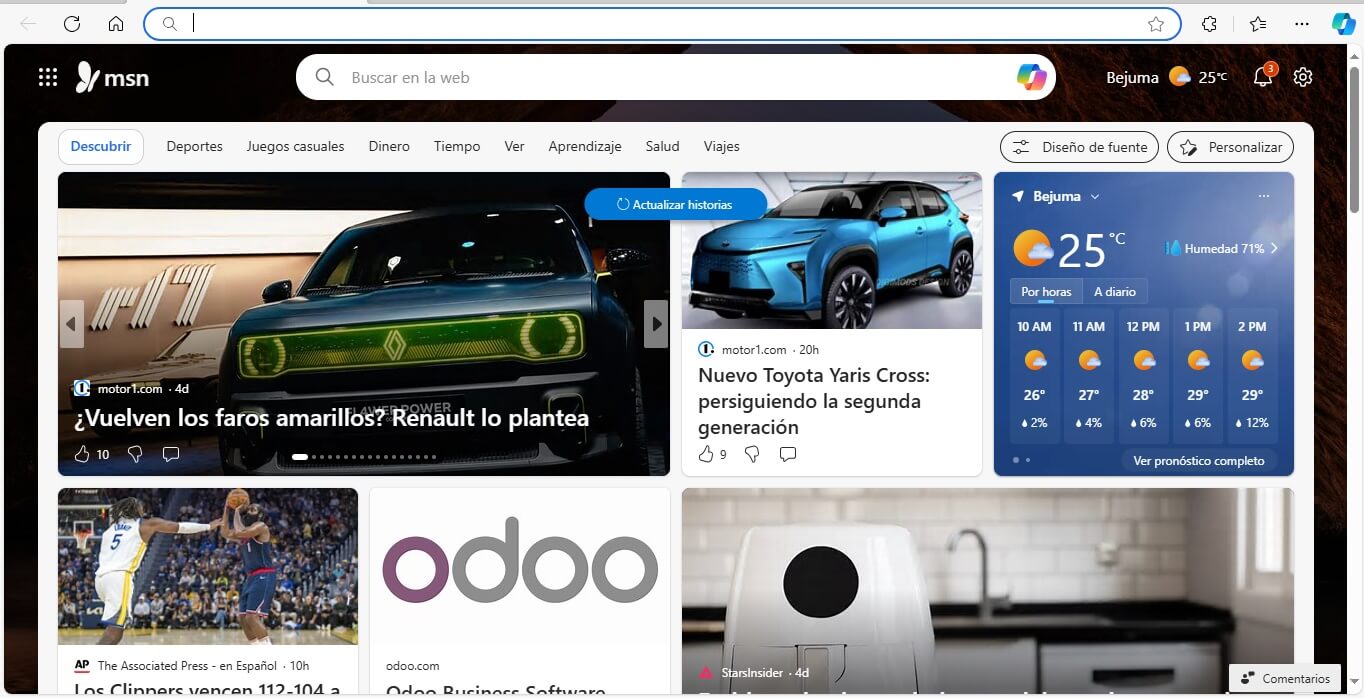Read the Nuevo Toyota Yaris Cross headline

point(814,401)
